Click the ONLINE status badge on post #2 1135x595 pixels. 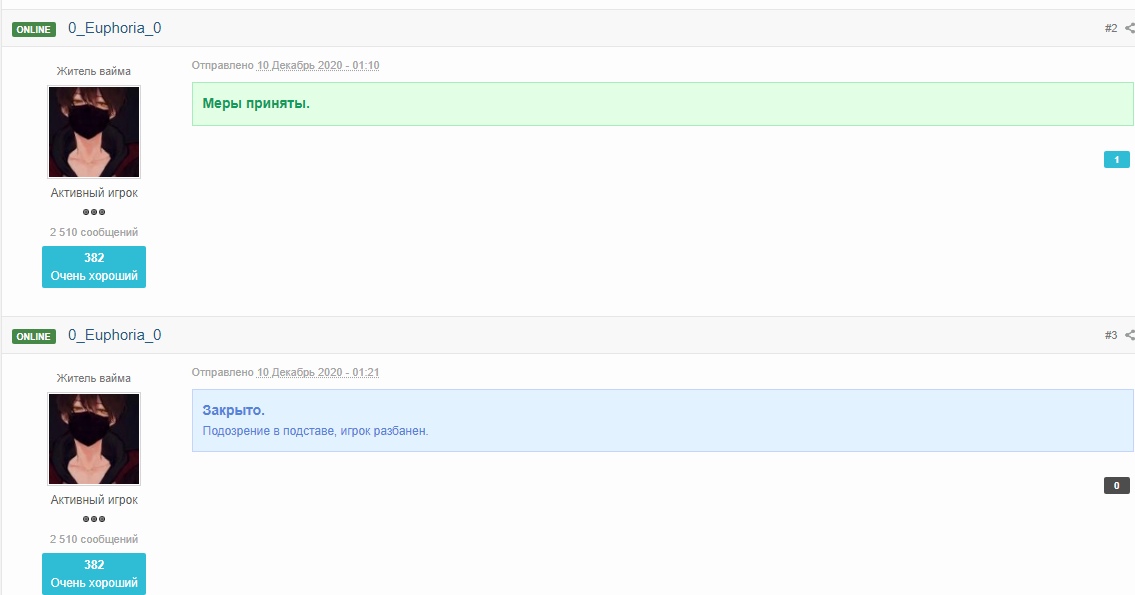click(x=34, y=30)
